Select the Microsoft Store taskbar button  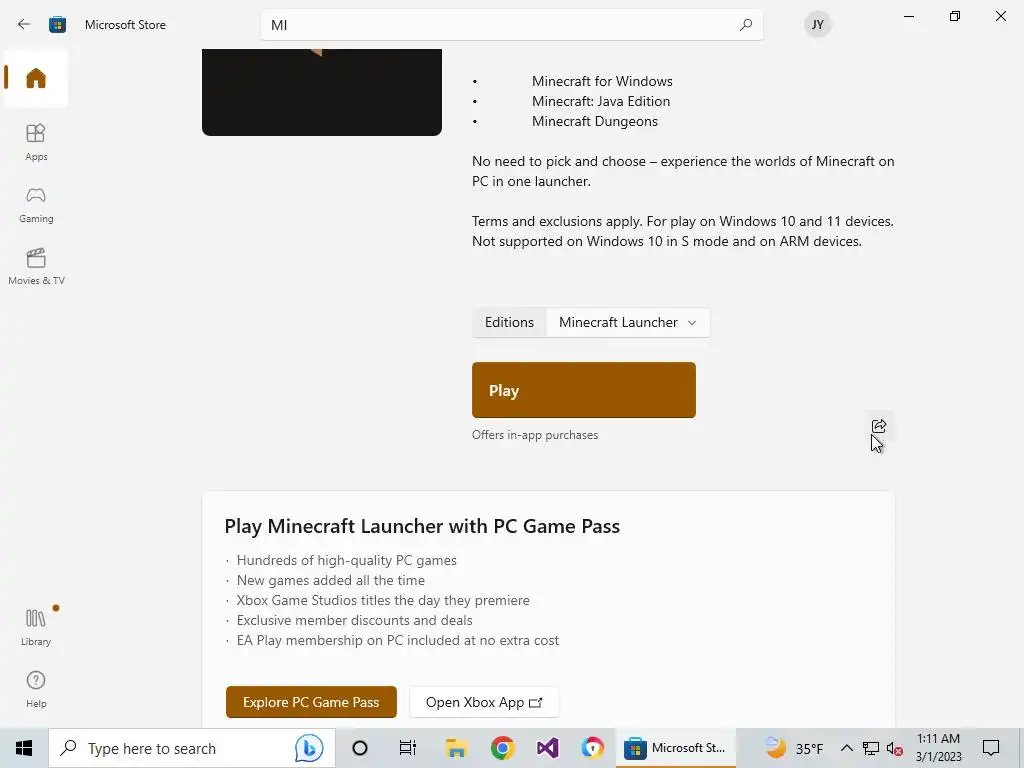tap(675, 748)
